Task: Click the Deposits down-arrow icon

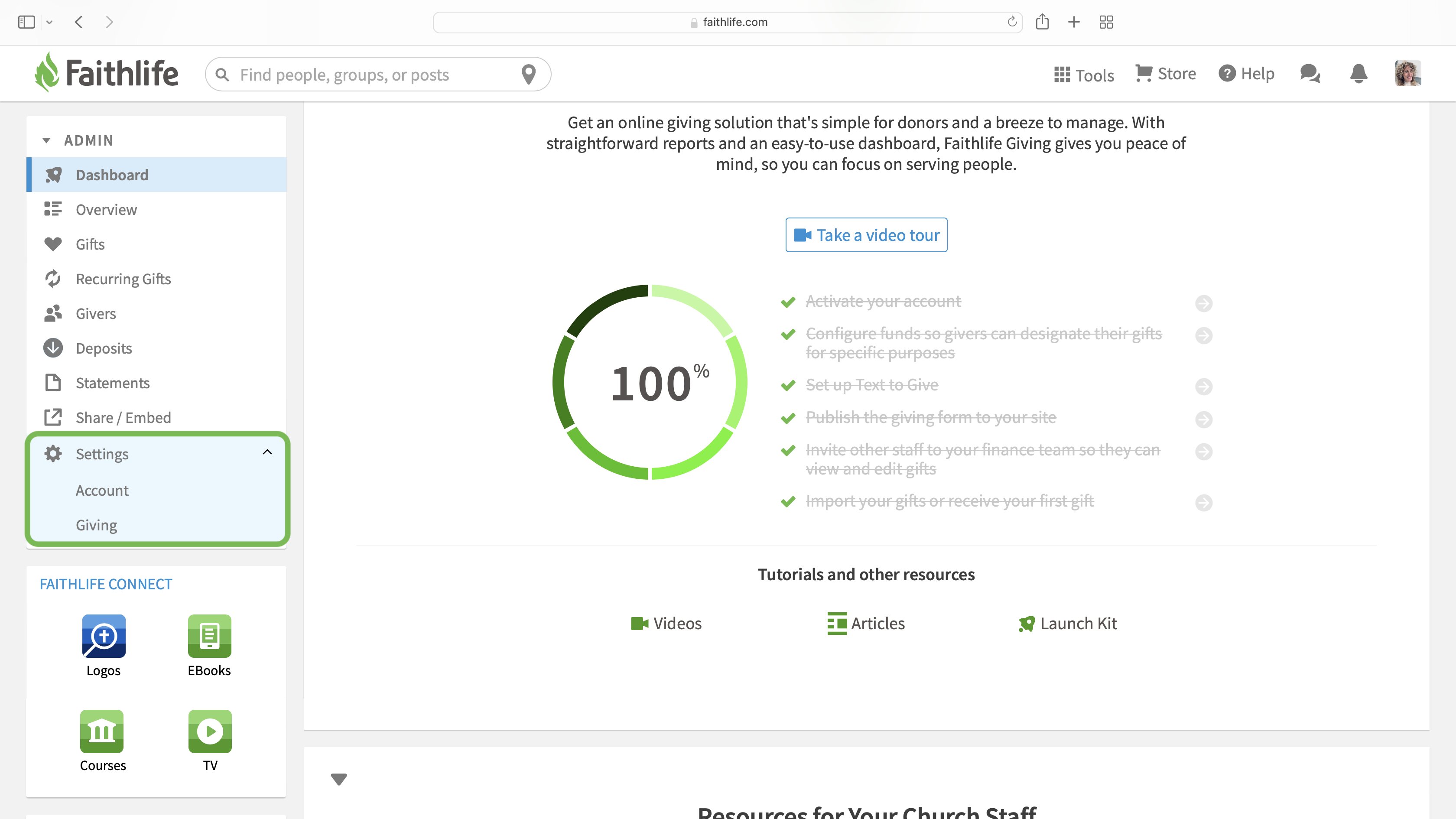Action: click(53, 348)
